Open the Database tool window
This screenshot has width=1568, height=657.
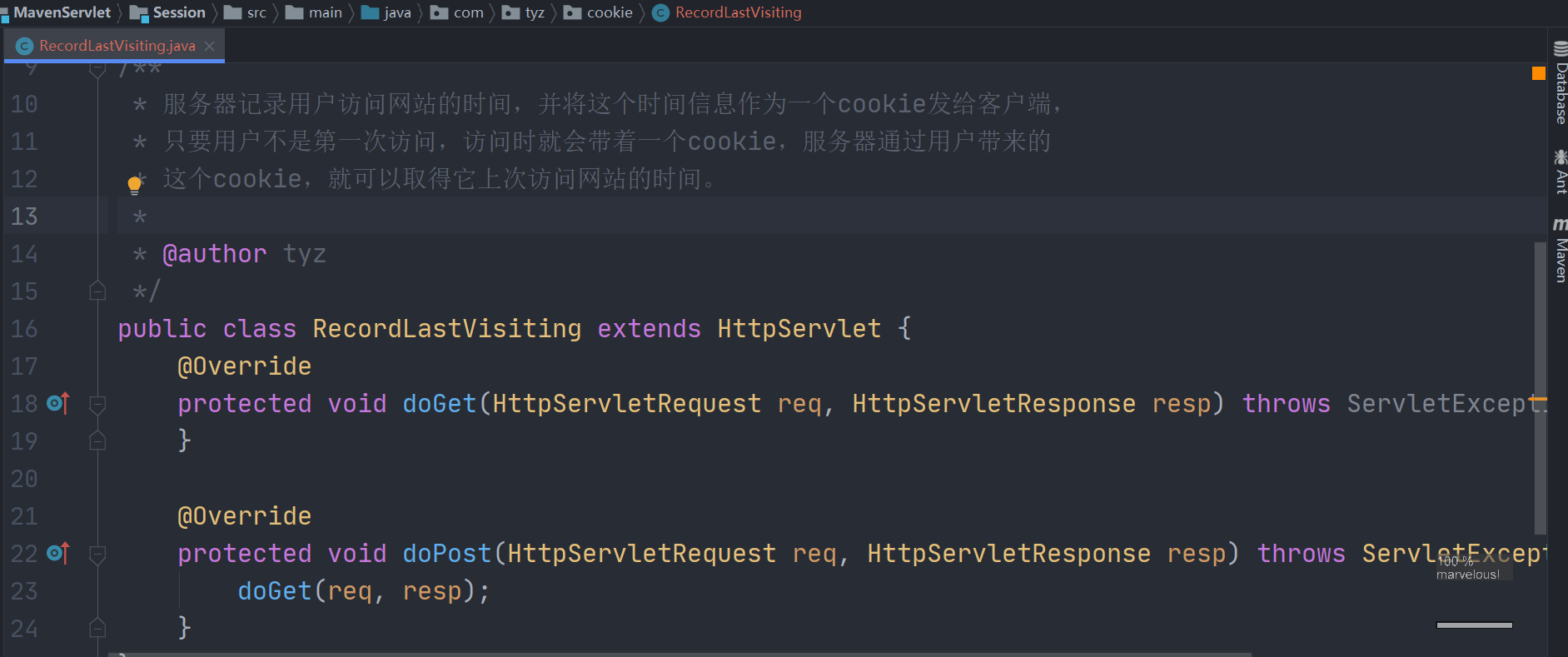pos(1561,82)
